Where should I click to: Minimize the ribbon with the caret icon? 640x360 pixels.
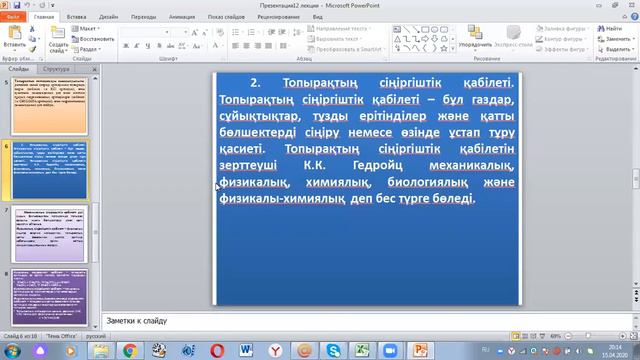click(624, 17)
